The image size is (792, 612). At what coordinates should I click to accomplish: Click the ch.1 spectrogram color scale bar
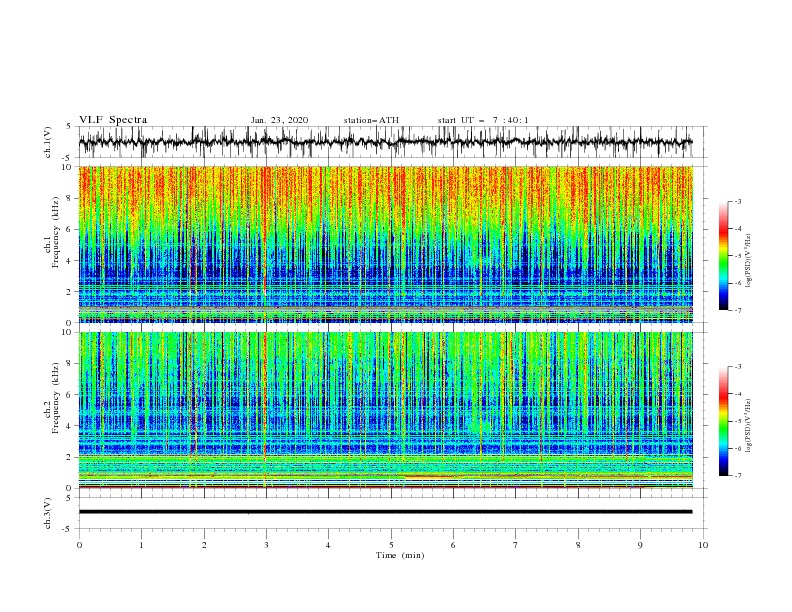tap(723, 256)
